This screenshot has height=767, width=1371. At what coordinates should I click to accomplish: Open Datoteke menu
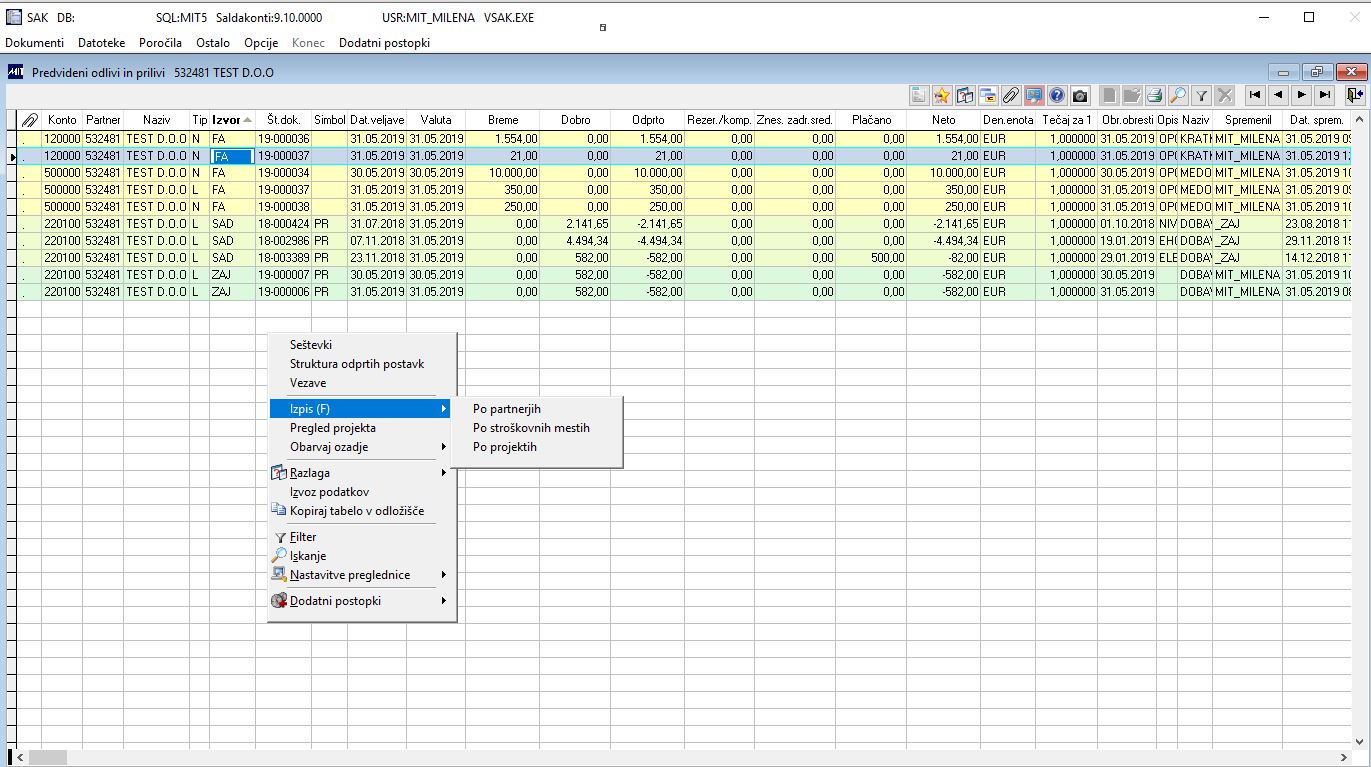tap(101, 43)
